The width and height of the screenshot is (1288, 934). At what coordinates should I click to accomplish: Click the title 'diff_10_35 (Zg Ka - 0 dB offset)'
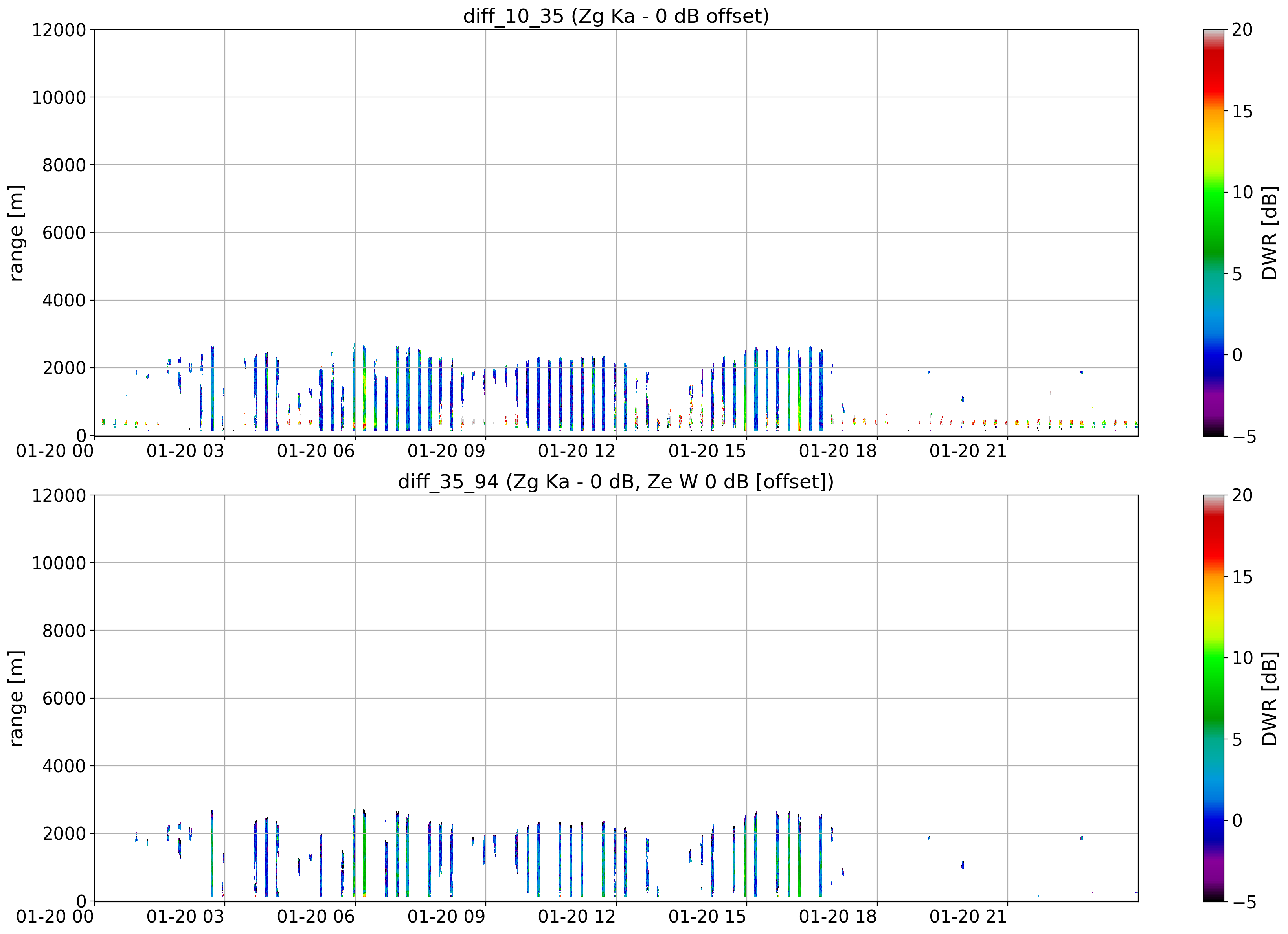click(616, 16)
